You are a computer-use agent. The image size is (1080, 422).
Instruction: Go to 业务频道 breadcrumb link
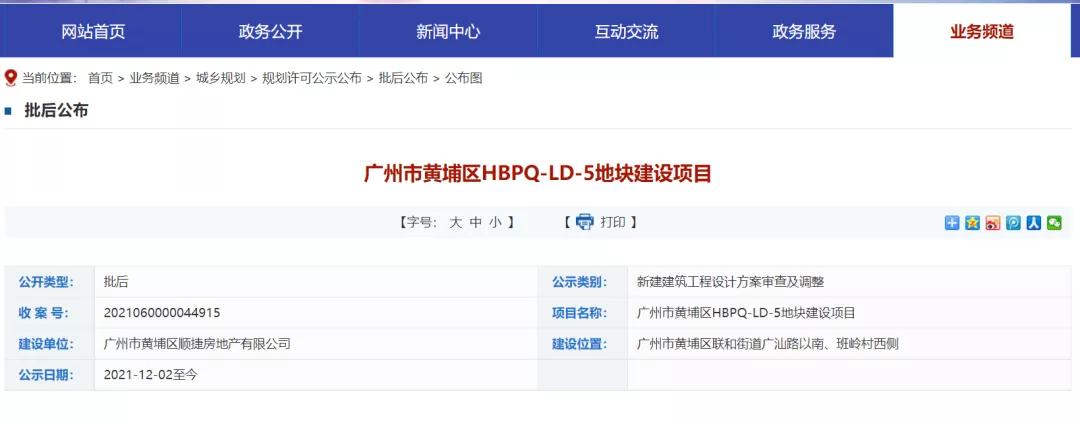[x=154, y=78]
